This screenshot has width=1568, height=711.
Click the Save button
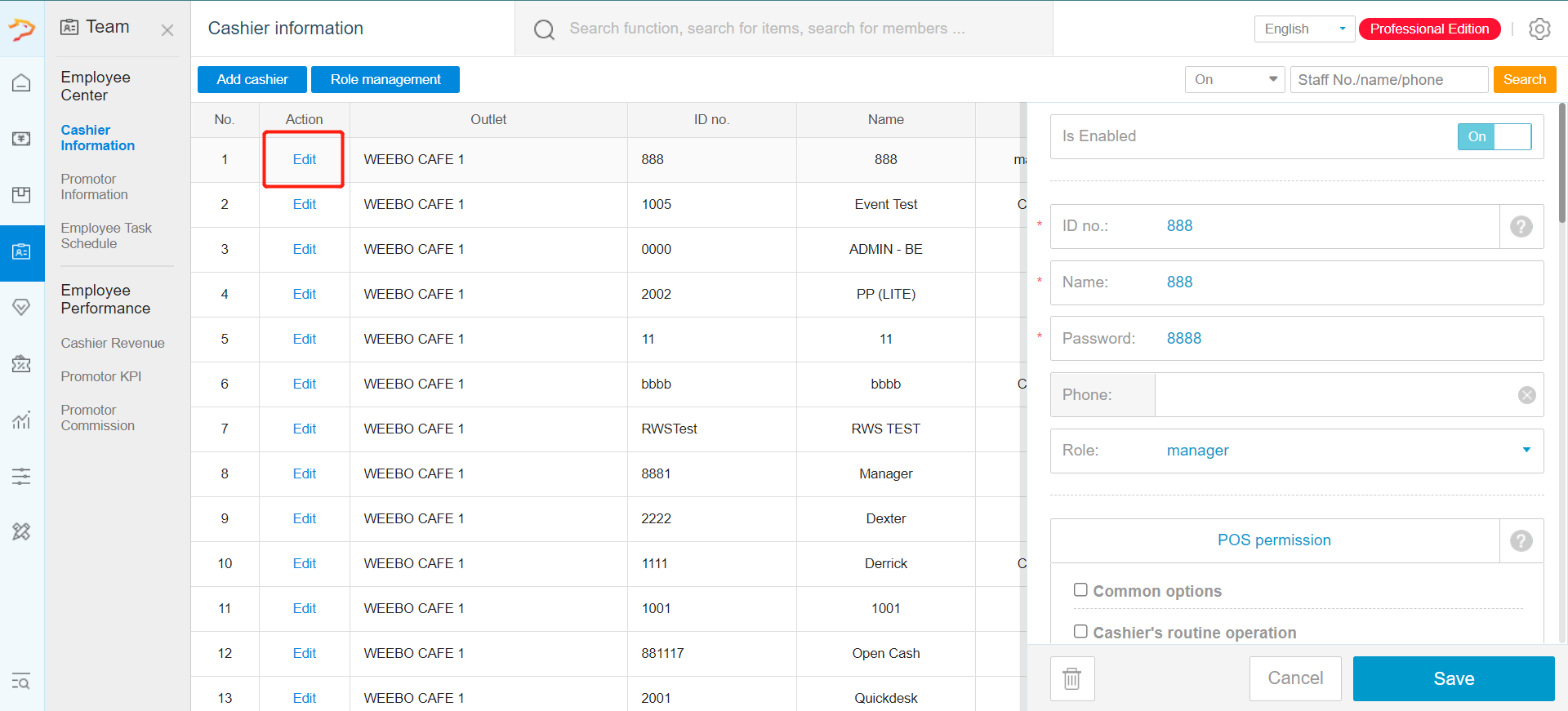(x=1454, y=678)
